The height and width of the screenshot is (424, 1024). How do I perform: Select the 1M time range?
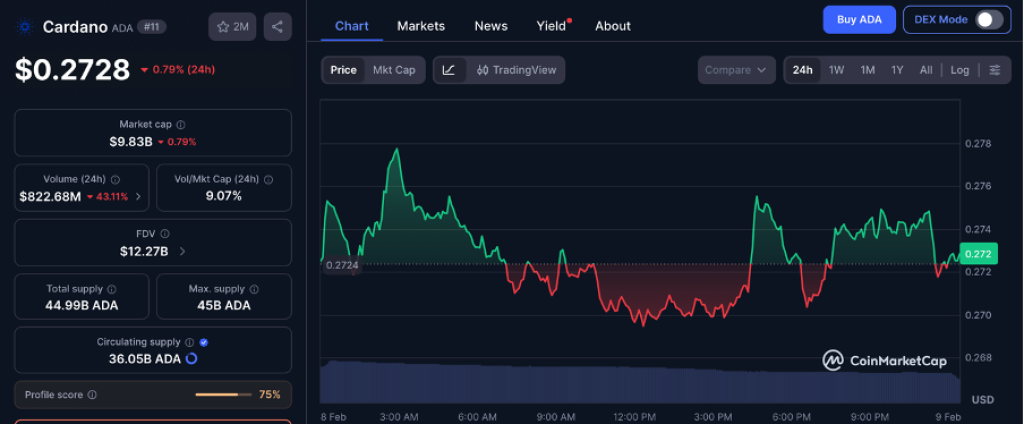click(867, 70)
